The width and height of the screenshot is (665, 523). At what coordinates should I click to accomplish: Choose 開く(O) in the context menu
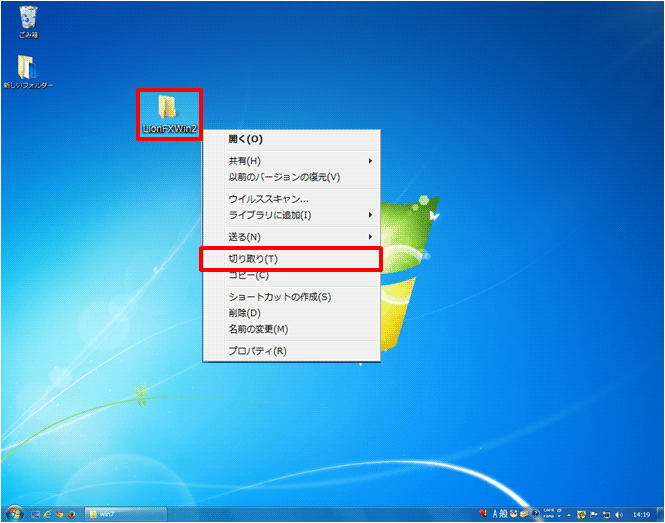pyautogui.click(x=292, y=140)
